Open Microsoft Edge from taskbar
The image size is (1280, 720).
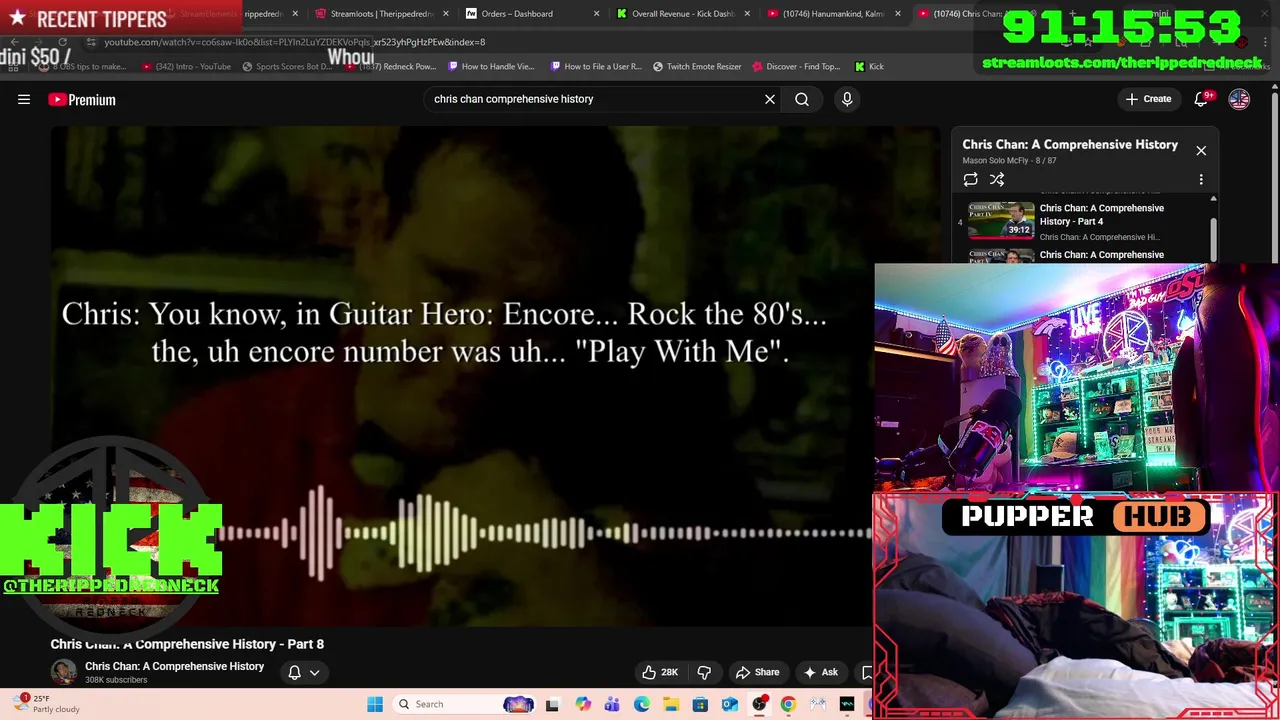pyautogui.click(x=641, y=704)
